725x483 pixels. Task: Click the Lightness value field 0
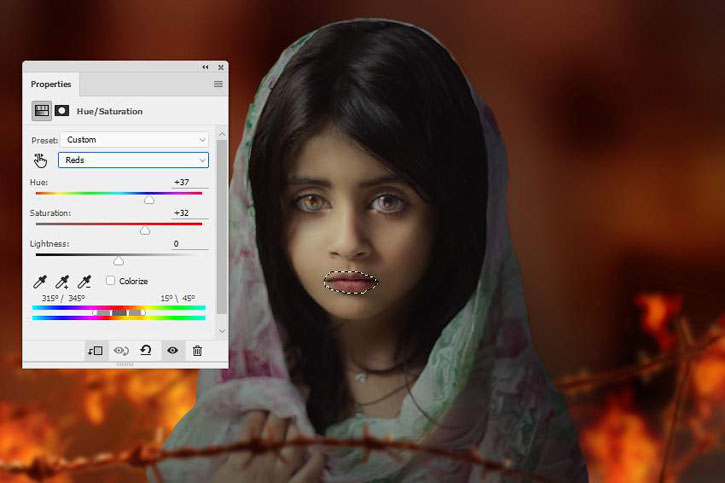[190, 244]
